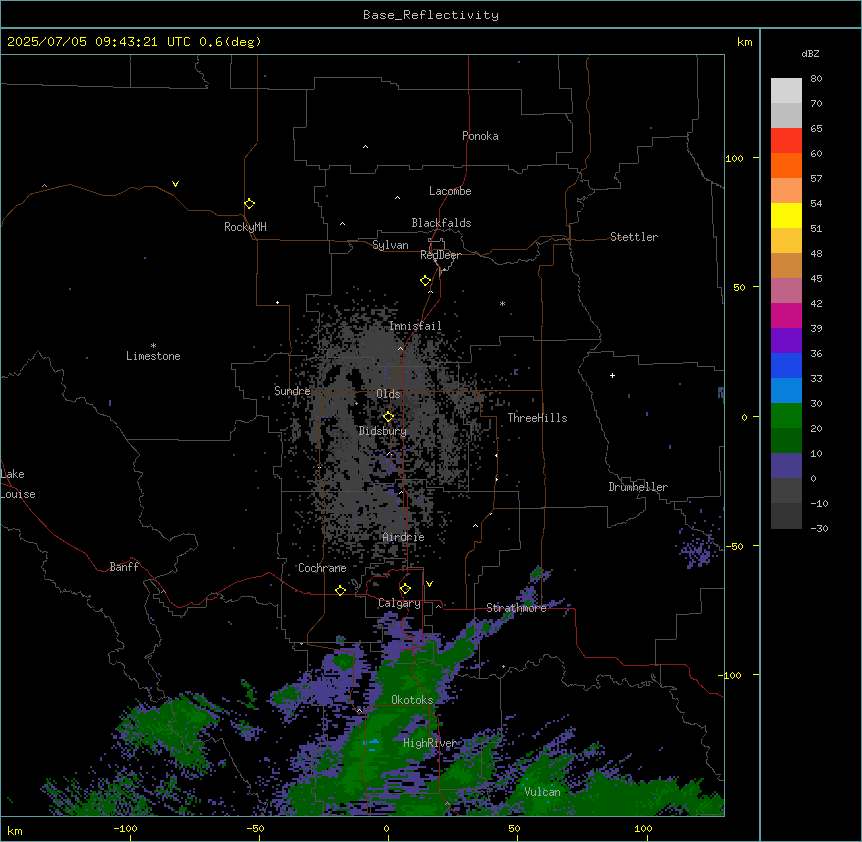This screenshot has height=842, width=862.
Task: Click the Drumheller city label
Action: 638,487
